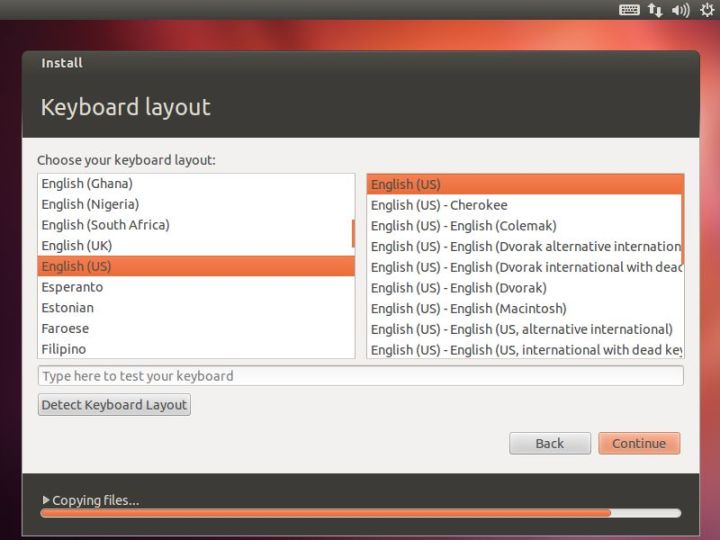Click the Continue button
720x540 pixels.
click(x=639, y=443)
